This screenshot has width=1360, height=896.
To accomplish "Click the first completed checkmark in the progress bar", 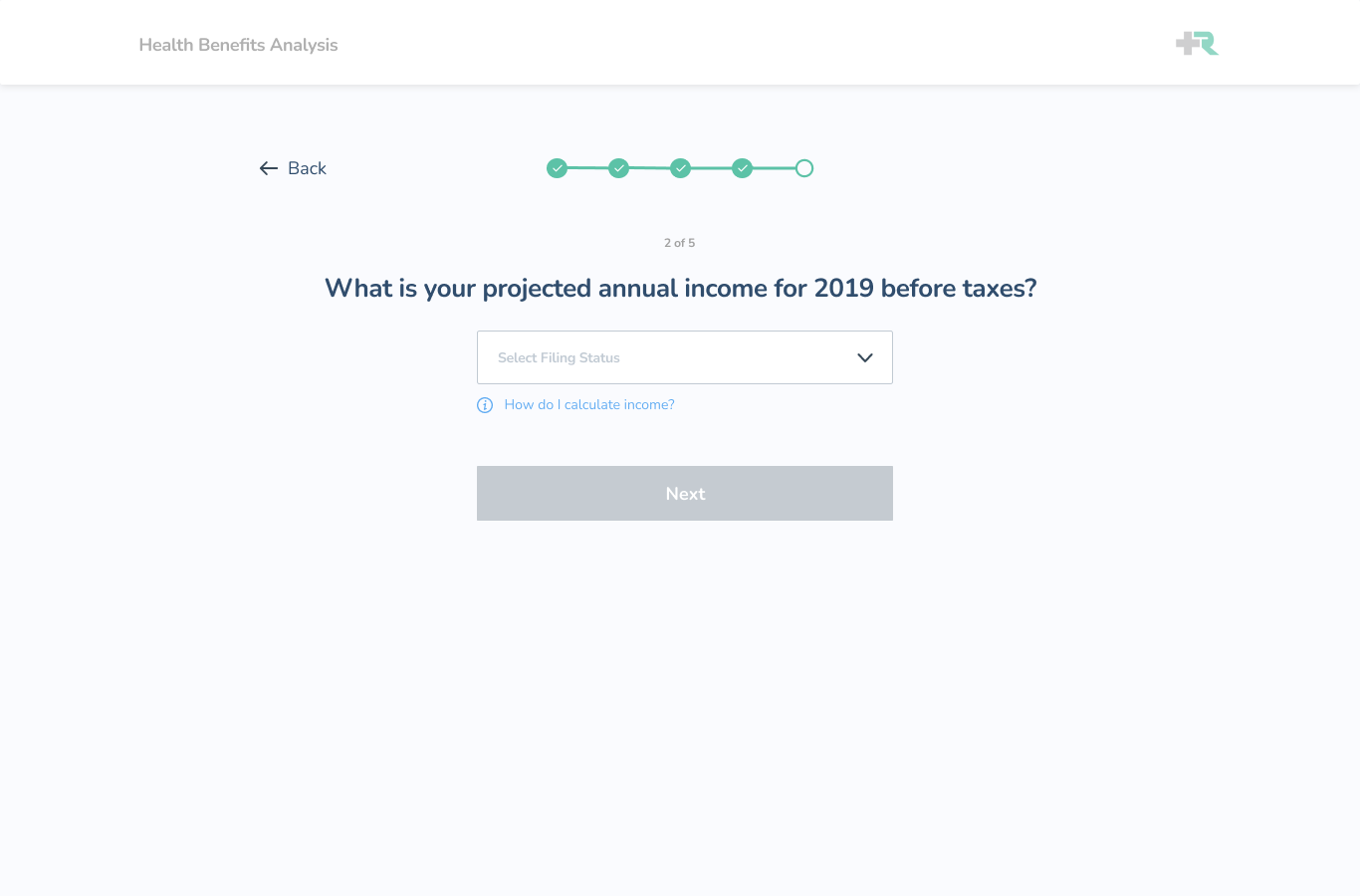I will (558, 168).
